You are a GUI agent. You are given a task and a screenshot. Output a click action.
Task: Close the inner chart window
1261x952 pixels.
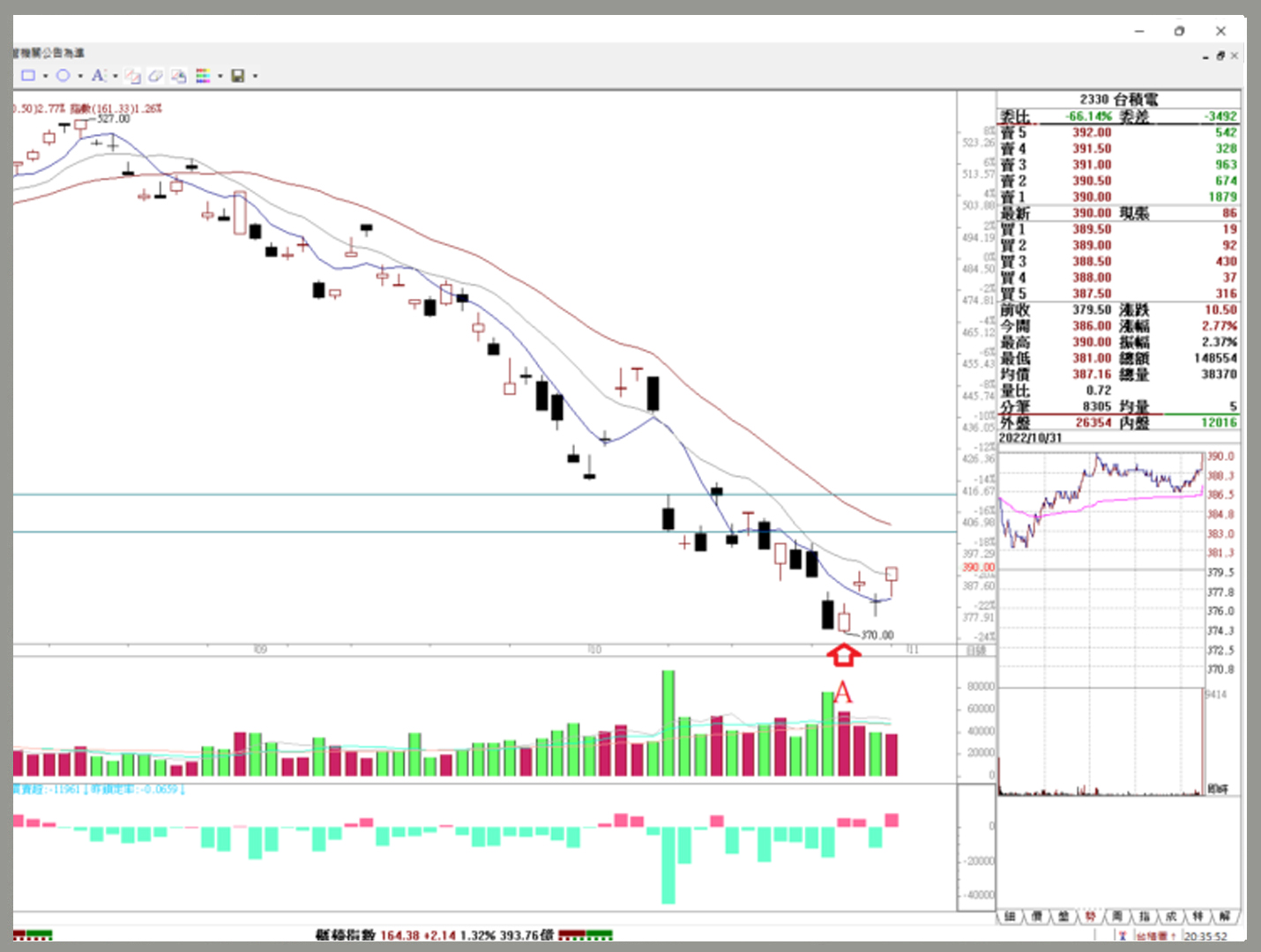1235,56
